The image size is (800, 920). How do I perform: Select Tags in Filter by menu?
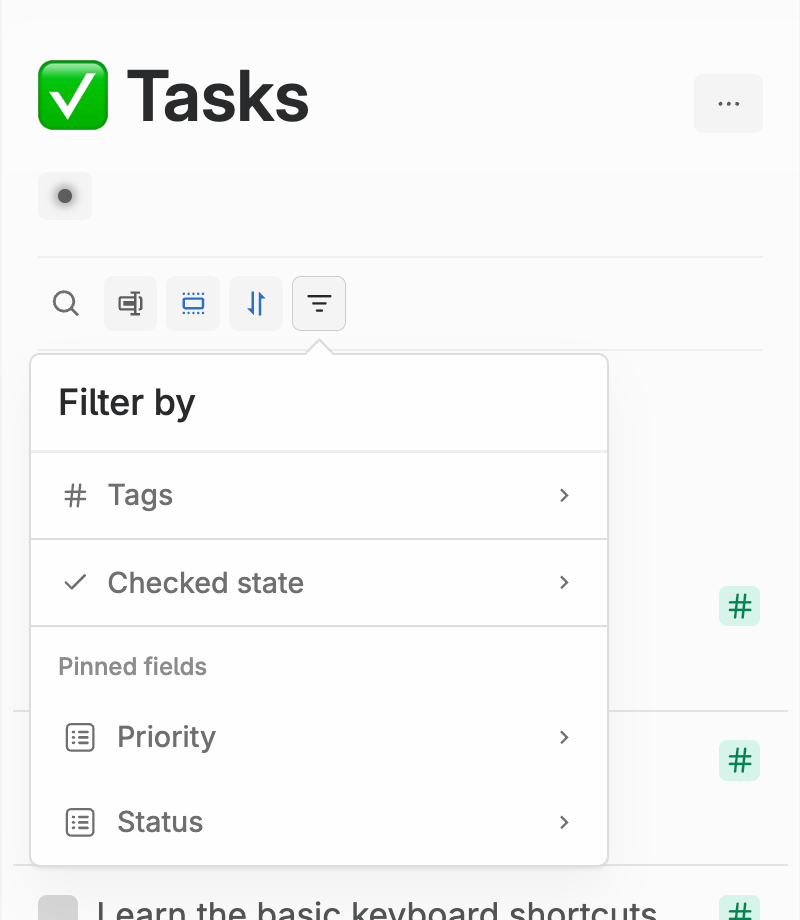click(x=319, y=495)
